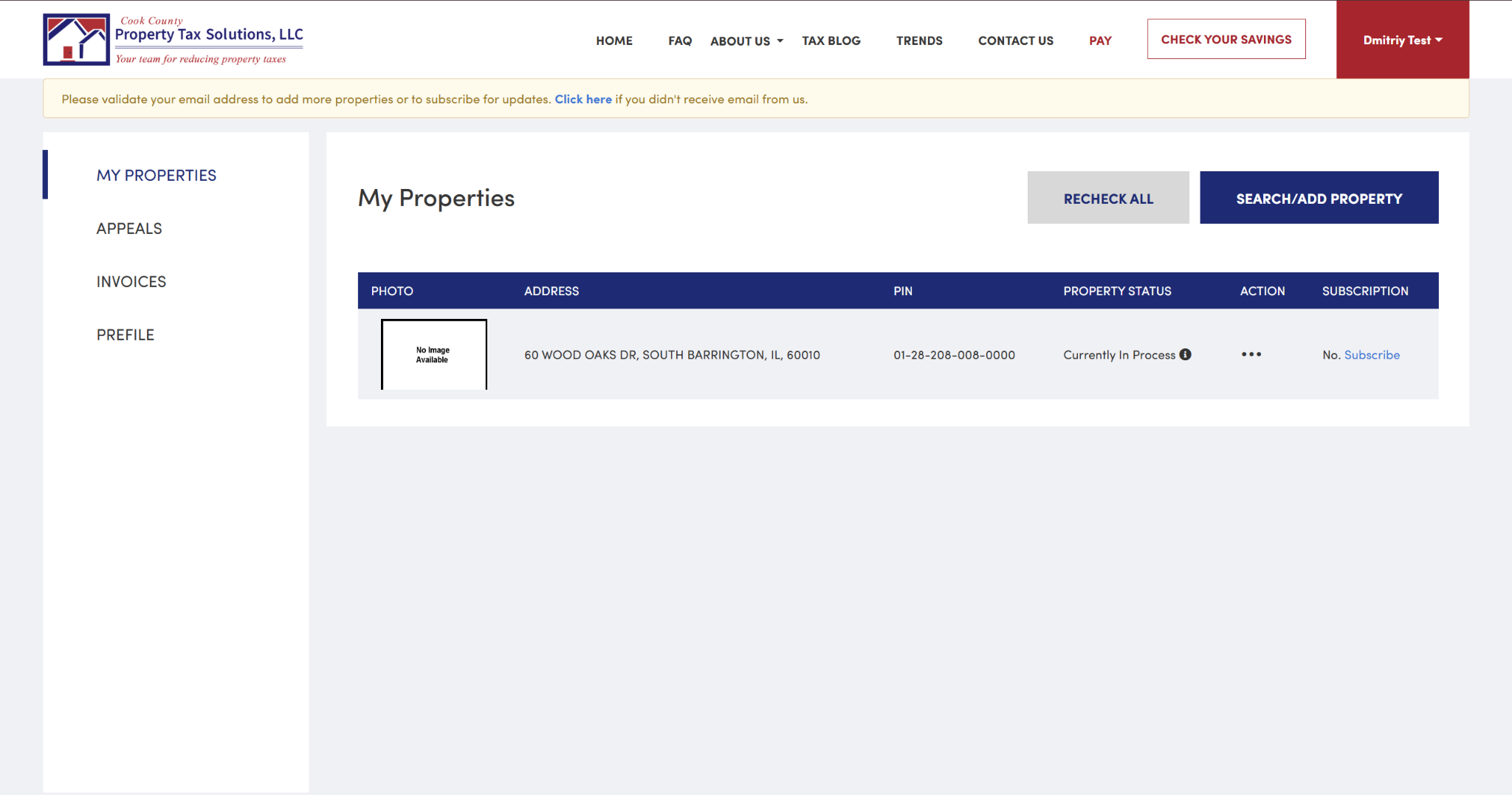The width and height of the screenshot is (1512, 795).
Task: Open the HOME nav item
Action: pos(614,41)
